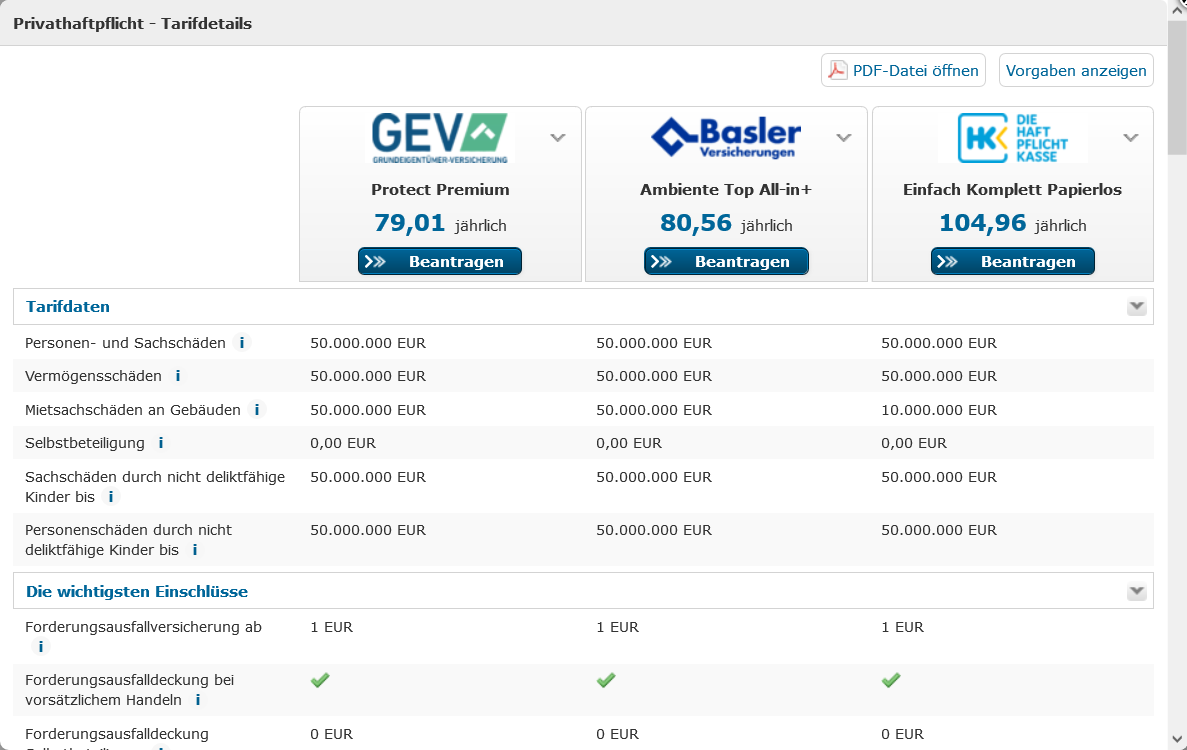Open the GEV Protect Premium dropdown chevron

[558, 138]
